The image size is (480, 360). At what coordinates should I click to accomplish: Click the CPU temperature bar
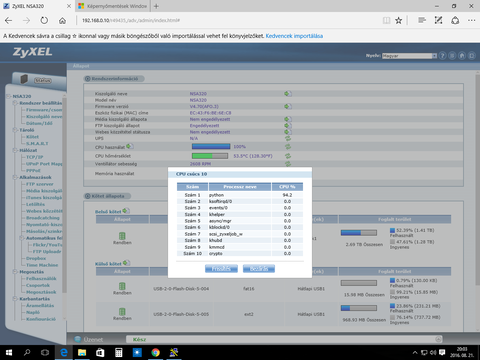210,156
